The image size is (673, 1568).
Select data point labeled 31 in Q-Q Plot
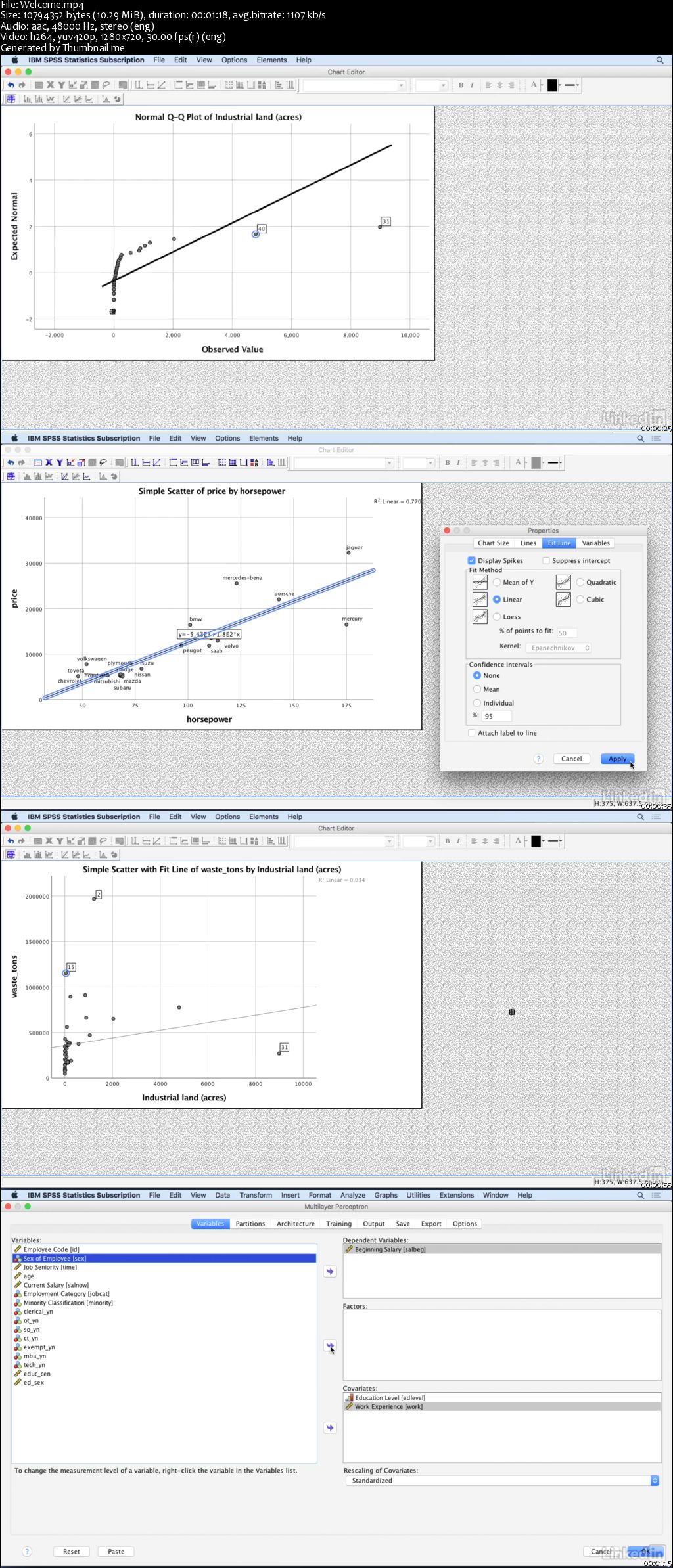click(x=380, y=227)
